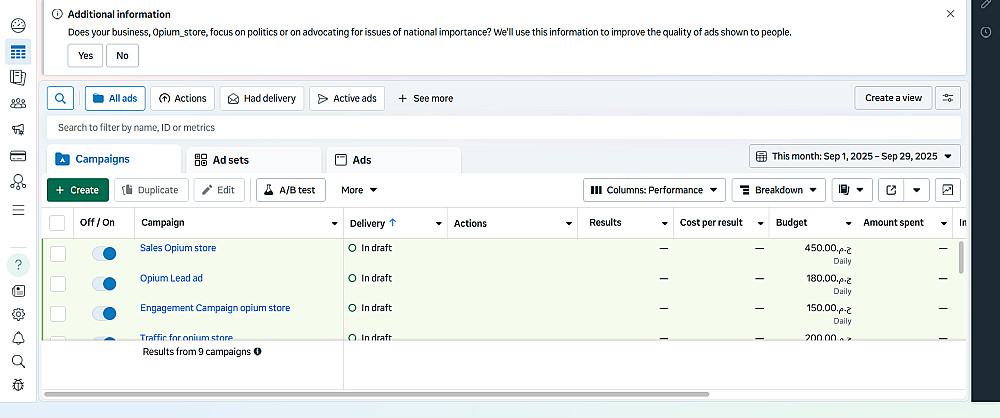This screenshot has height=418, width=1000.
Task: Open billing card icon in sidebar
Action: [x=18, y=155]
